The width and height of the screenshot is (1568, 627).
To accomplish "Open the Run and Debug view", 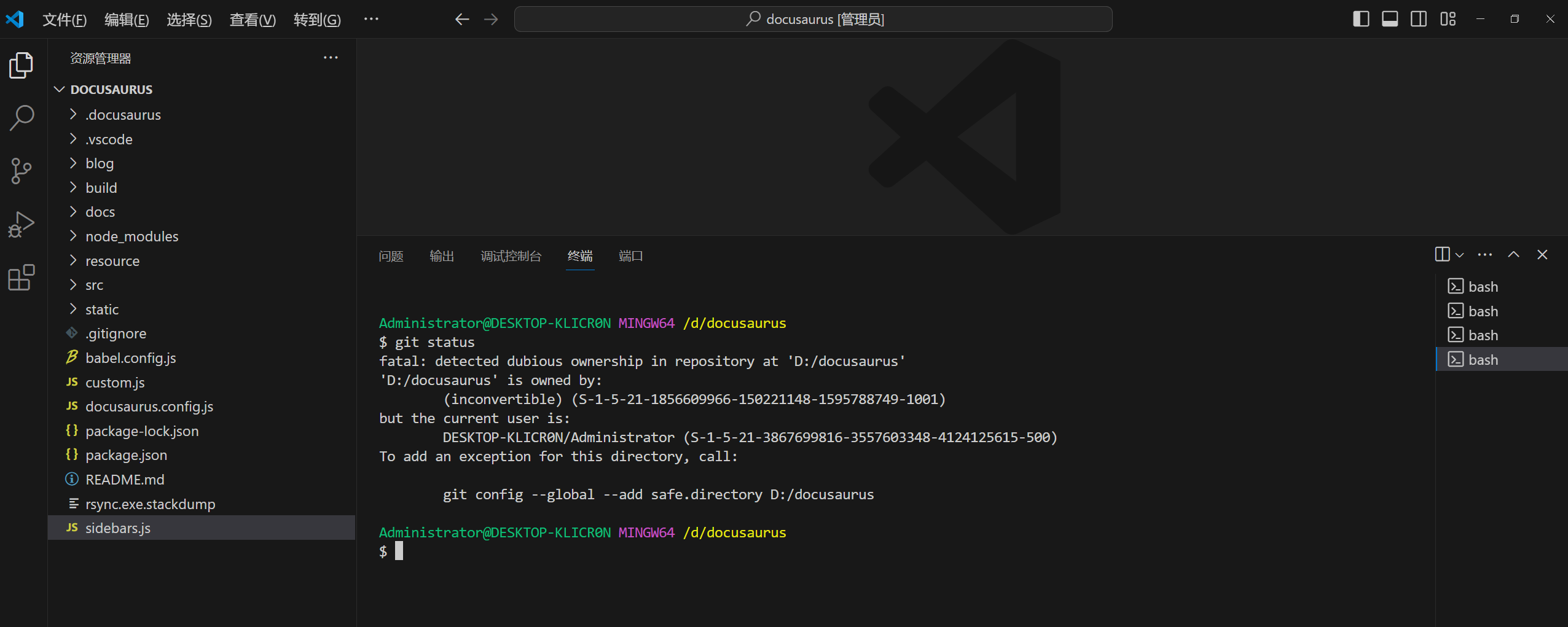I will coord(22,224).
